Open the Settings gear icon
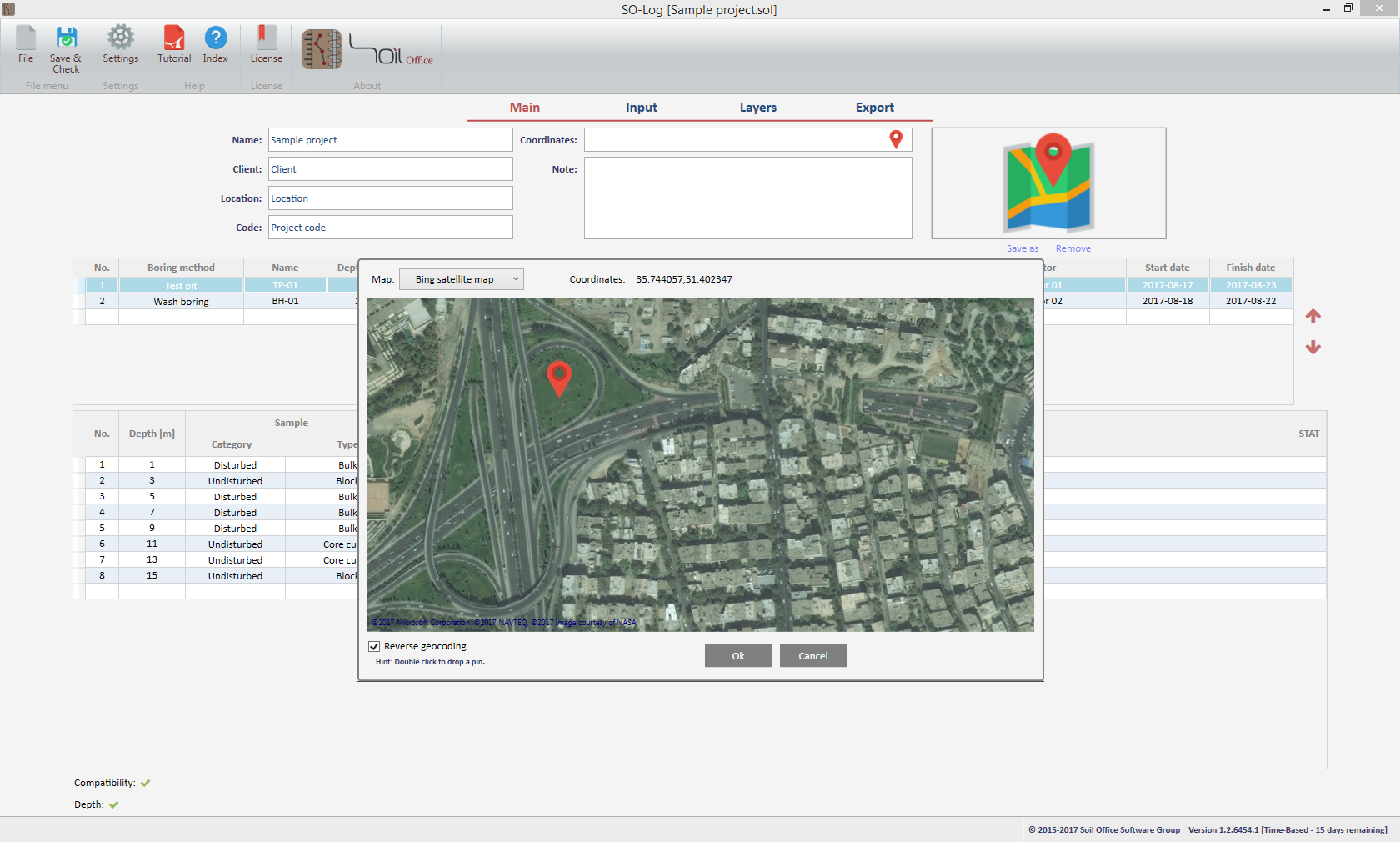Screen dimensions: 1400x842 pos(121,38)
